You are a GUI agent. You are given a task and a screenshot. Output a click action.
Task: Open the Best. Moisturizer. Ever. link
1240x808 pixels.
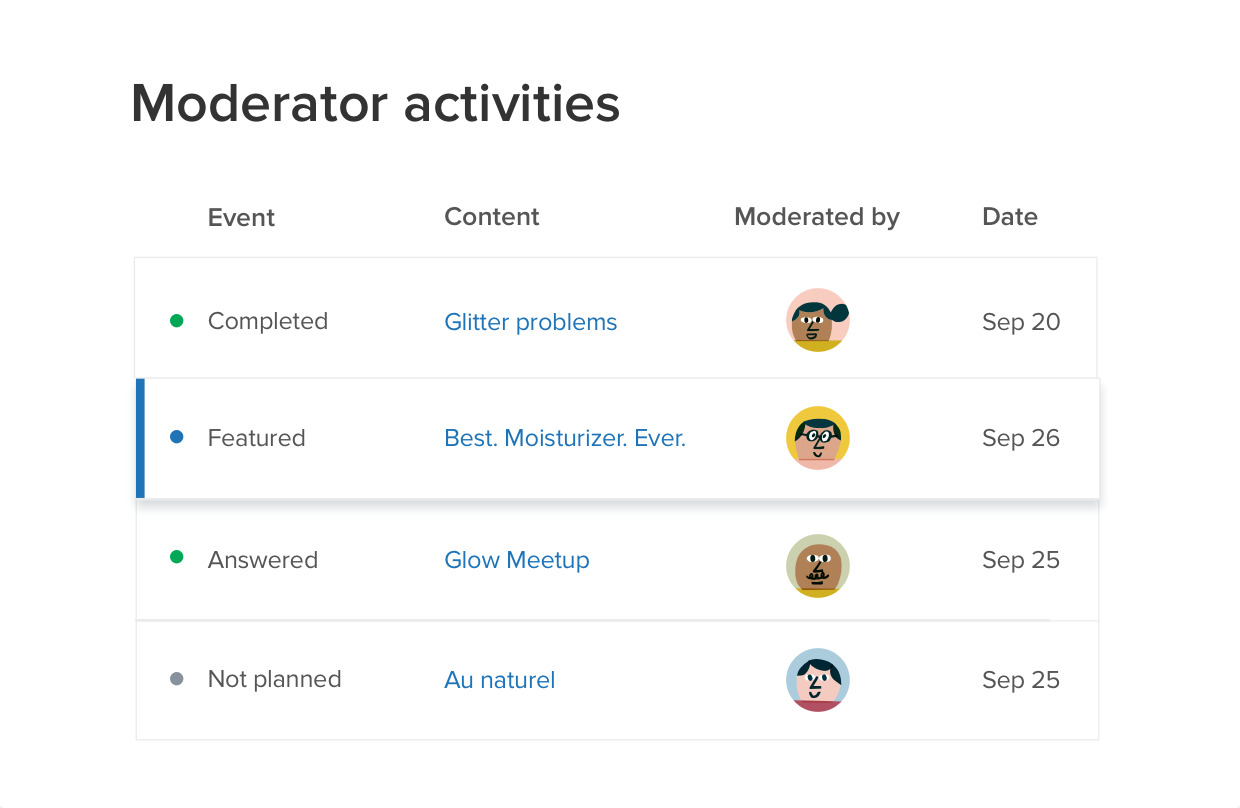pos(565,438)
